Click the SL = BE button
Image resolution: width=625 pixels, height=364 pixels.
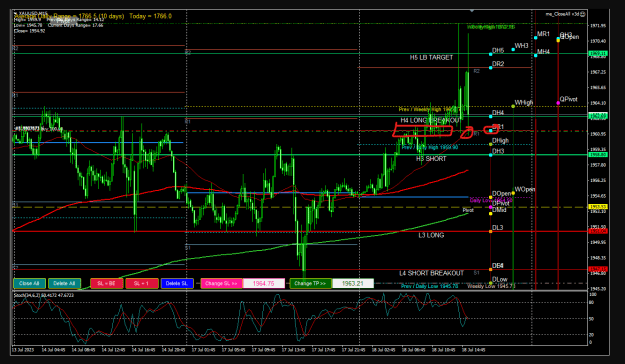pos(106,283)
